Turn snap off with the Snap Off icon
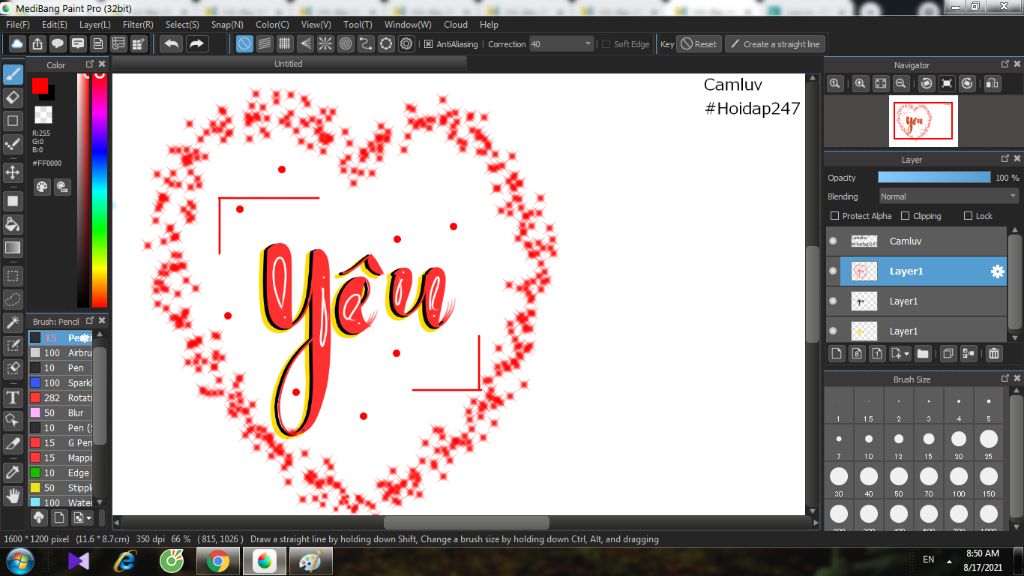This screenshot has height=576, width=1024. (x=244, y=44)
